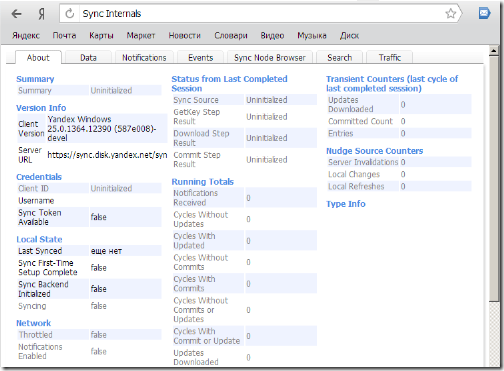The width and height of the screenshot is (504, 371).
Task: Switch to the Data tab
Action: tap(88, 58)
